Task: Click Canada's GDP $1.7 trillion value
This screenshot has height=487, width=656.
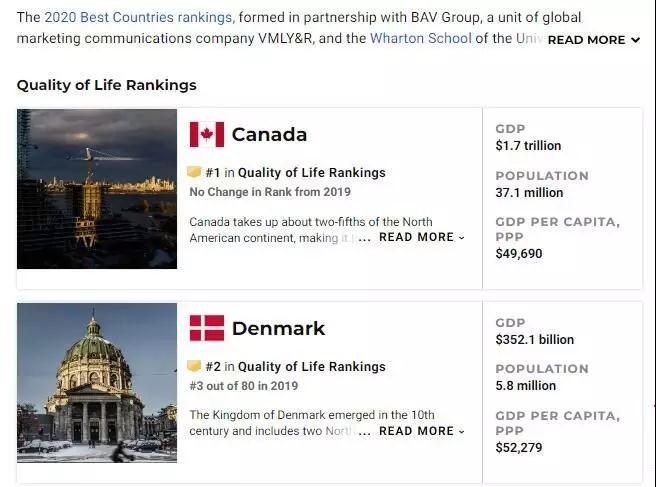Action: (x=528, y=146)
